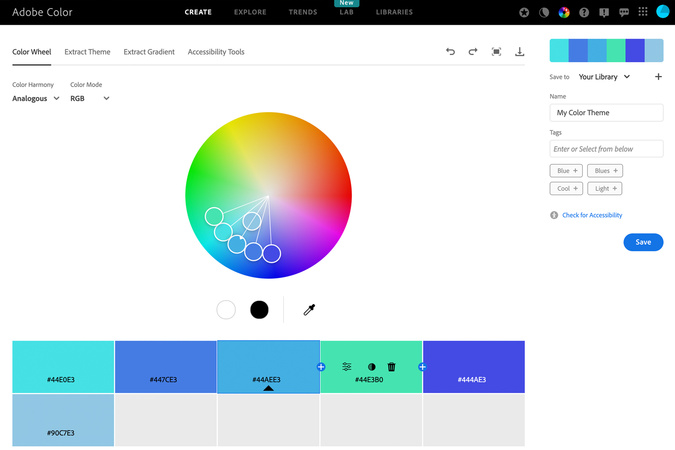Viewport: 675px width, 450px height.
Task: Click the download theme icon
Action: tap(520, 52)
